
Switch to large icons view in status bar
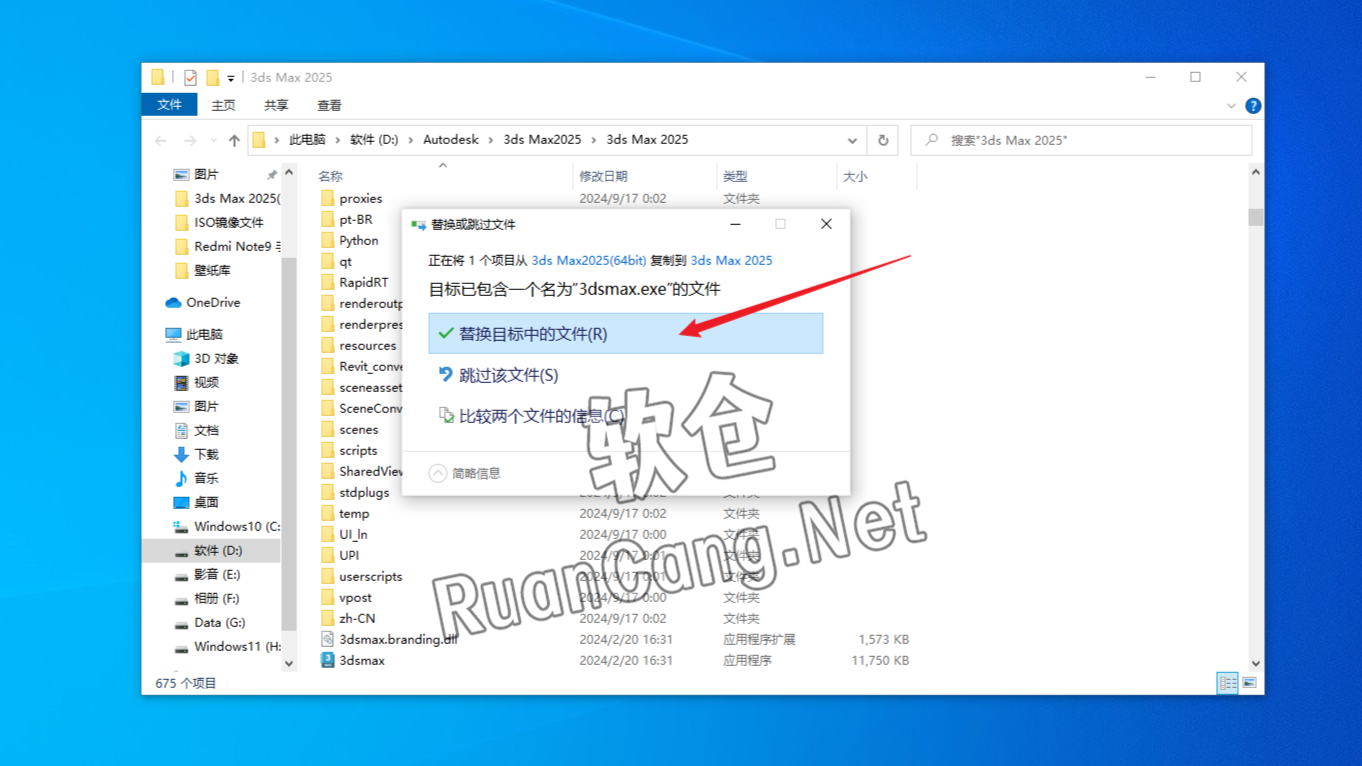point(1249,683)
